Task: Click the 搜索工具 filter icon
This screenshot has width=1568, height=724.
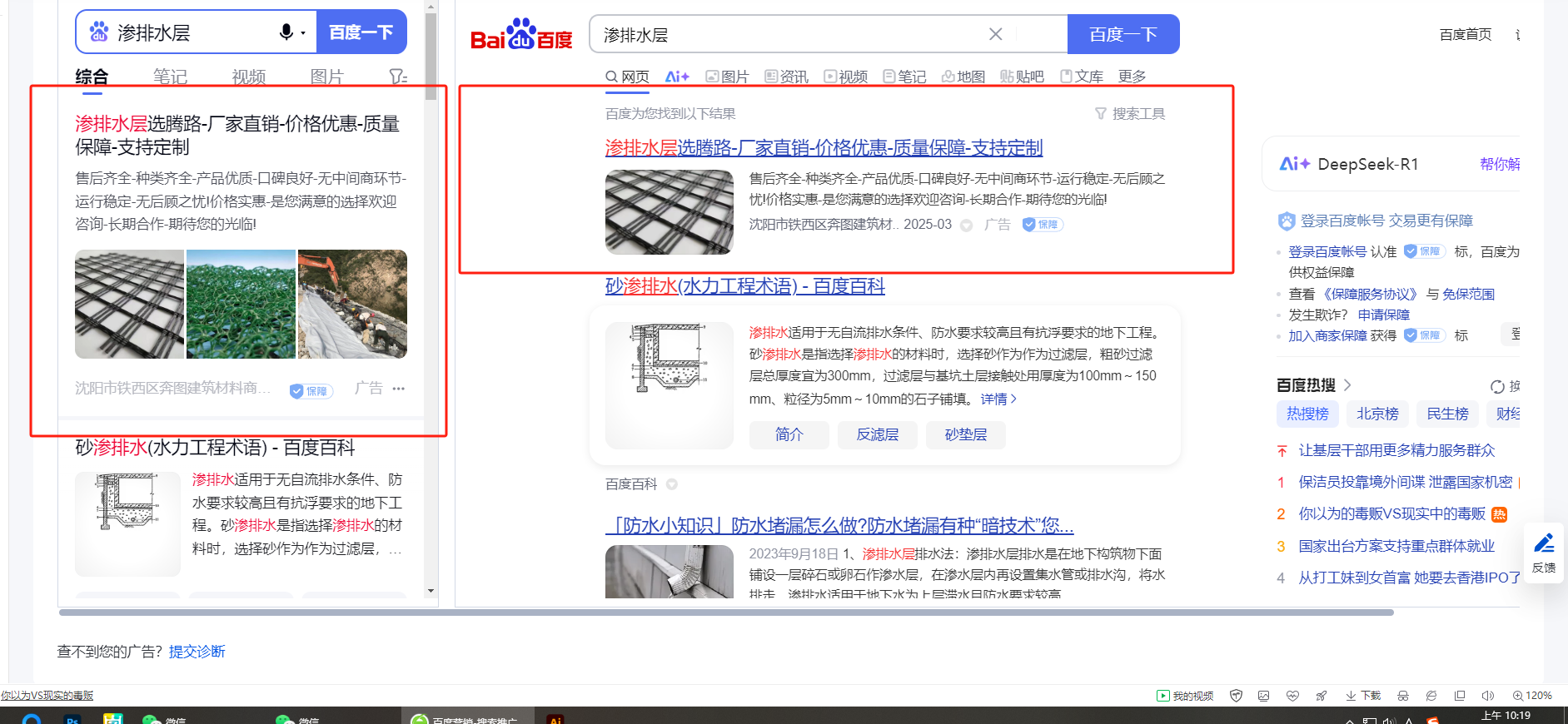Action: tap(1129, 114)
